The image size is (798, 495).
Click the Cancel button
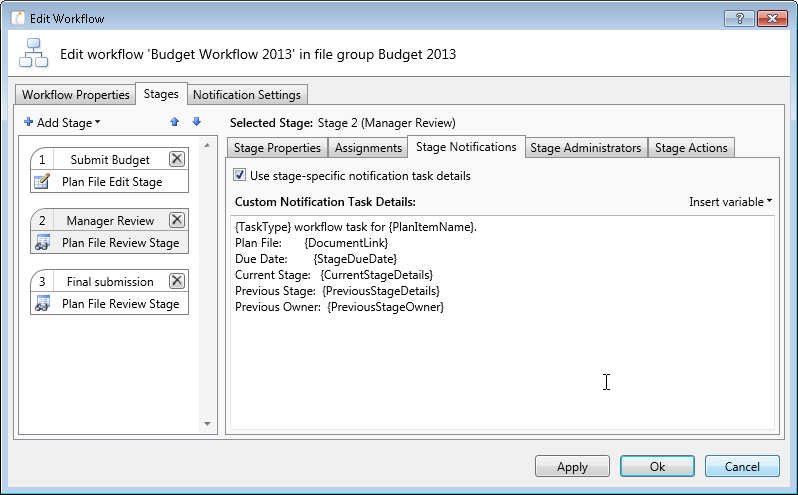coord(741,467)
